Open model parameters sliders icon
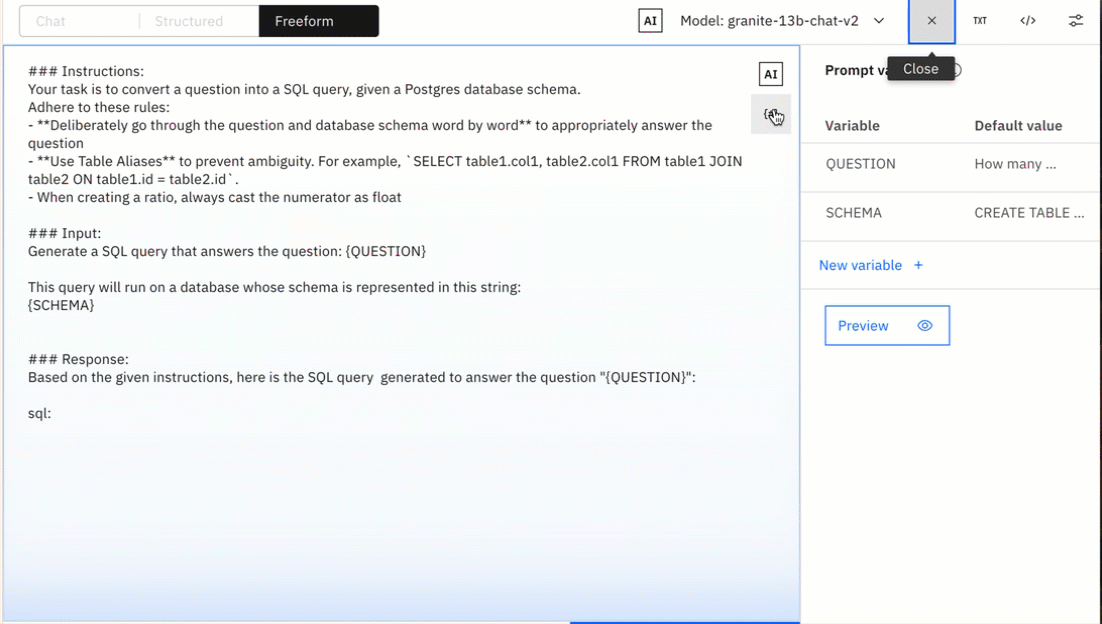1102x624 pixels. coord(1076,21)
